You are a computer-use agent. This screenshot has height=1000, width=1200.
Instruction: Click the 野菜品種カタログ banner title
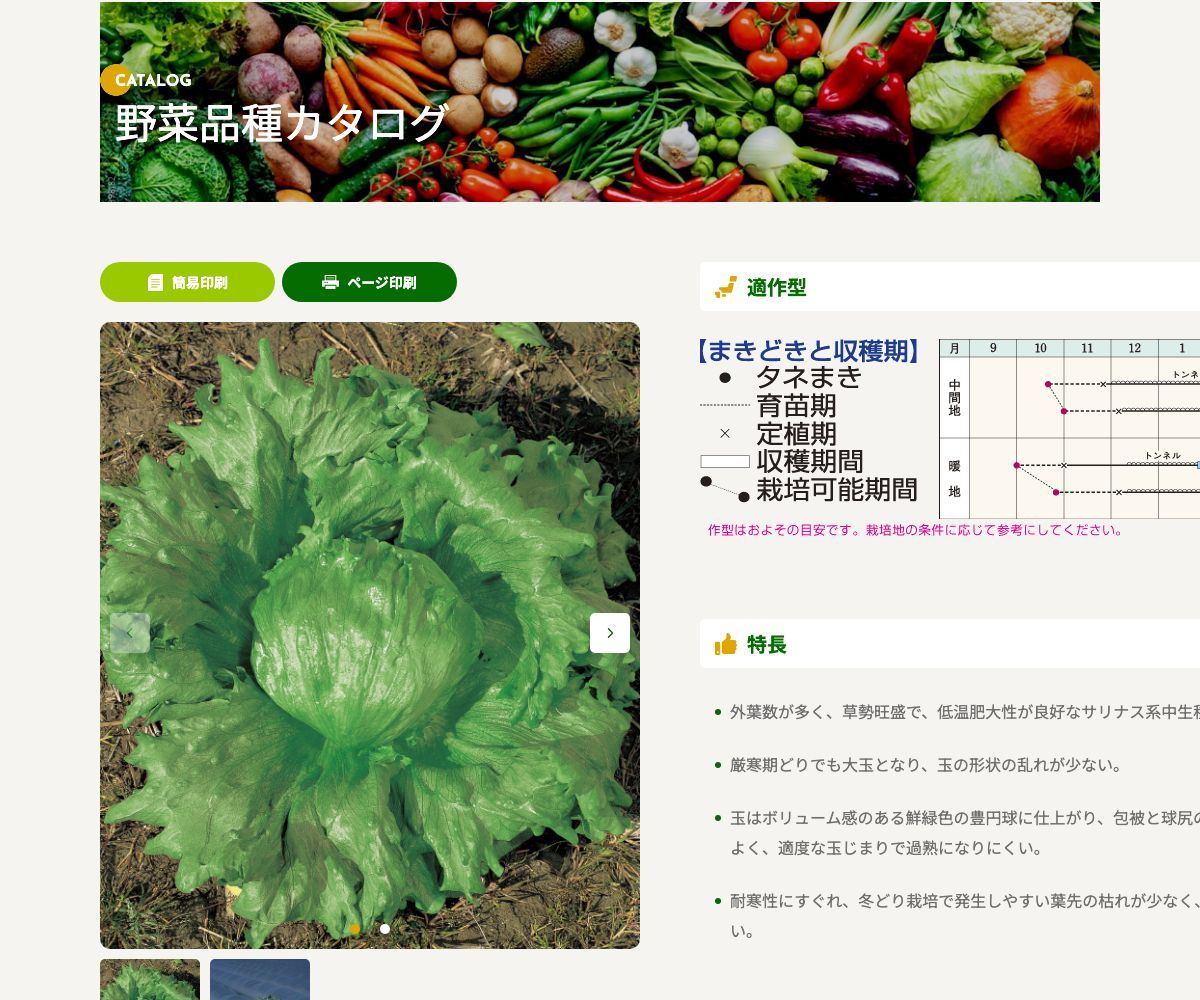(x=281, y=124)
